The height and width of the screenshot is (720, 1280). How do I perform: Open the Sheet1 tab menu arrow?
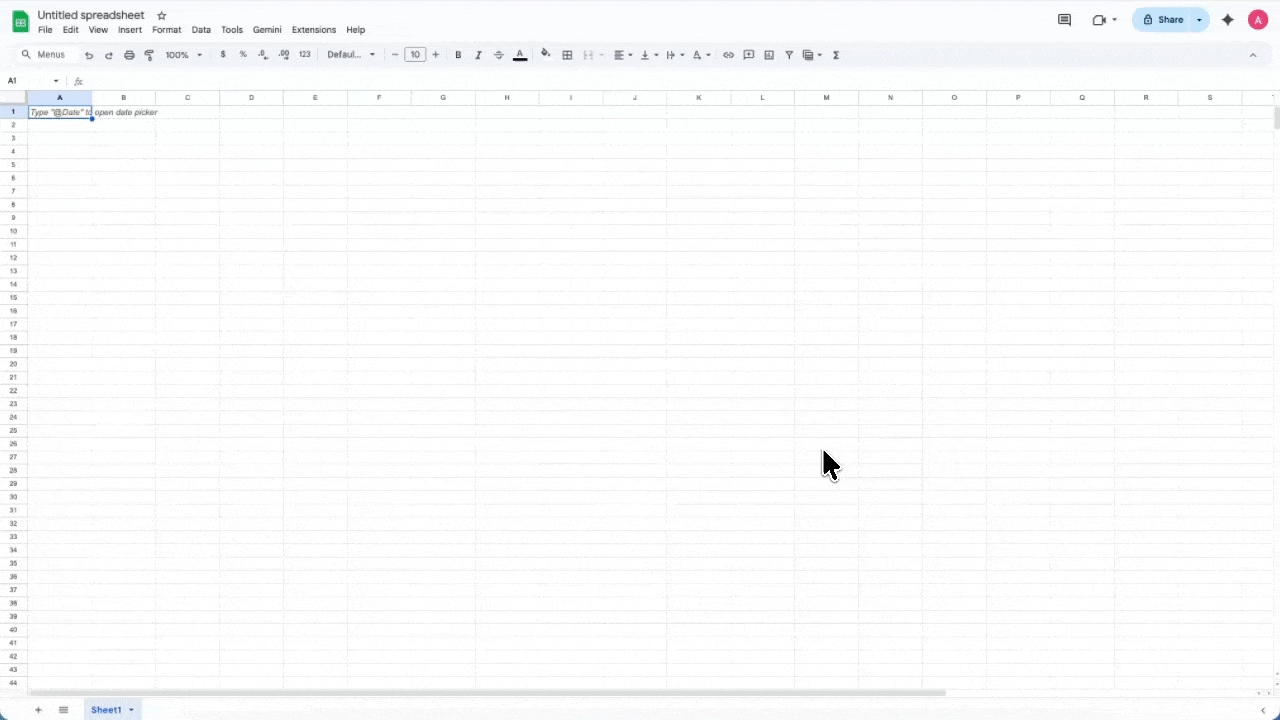(130, 709)
